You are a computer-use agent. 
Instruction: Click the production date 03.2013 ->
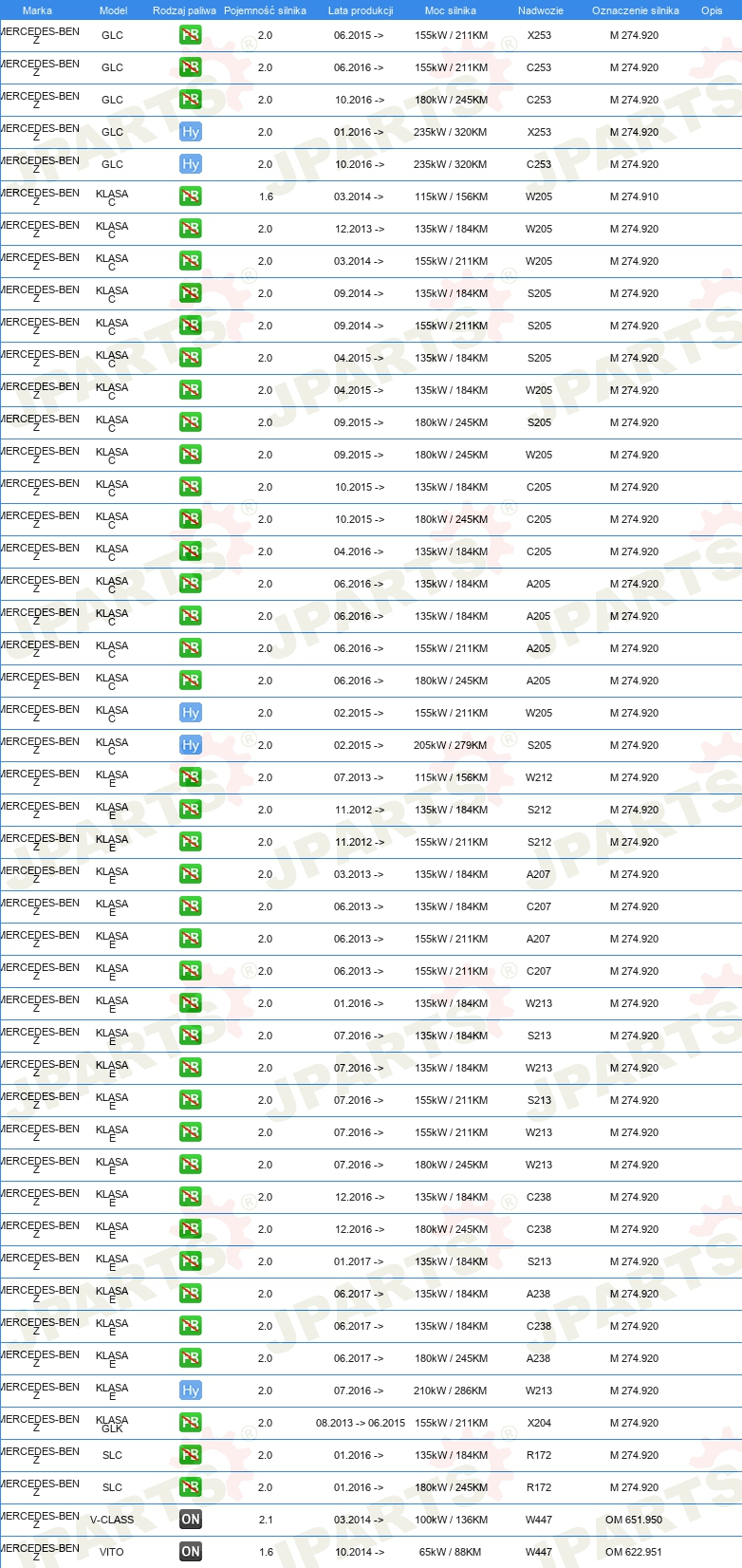(x=360, y=875)
